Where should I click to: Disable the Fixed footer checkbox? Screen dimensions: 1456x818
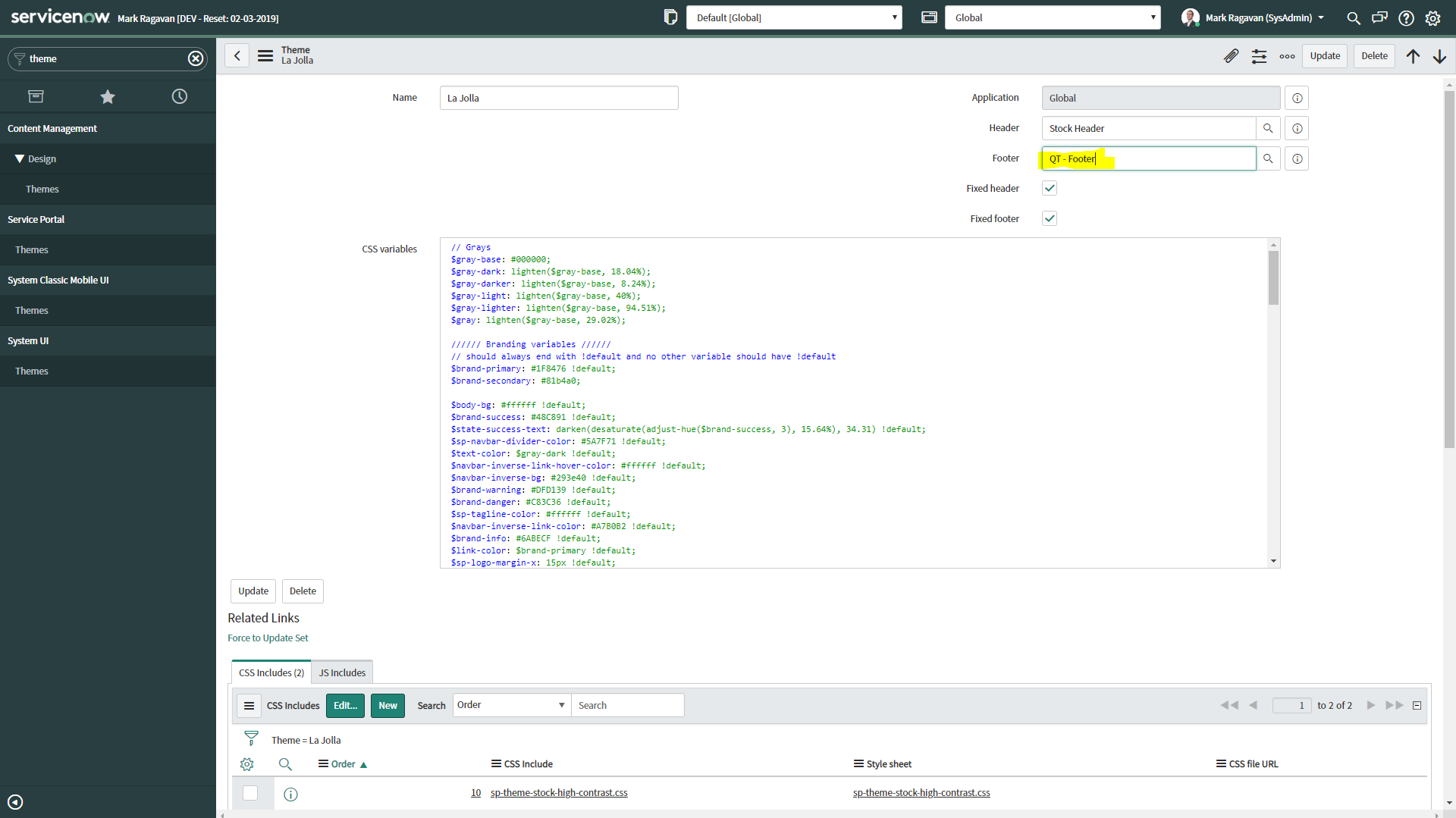pos(1050,218)
